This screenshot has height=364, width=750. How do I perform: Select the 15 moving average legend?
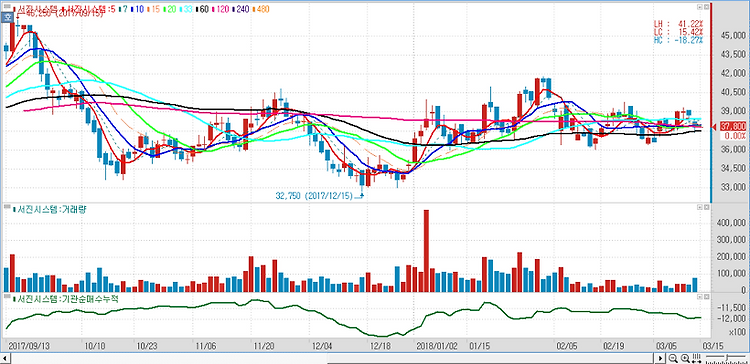(x=154, y=9)
